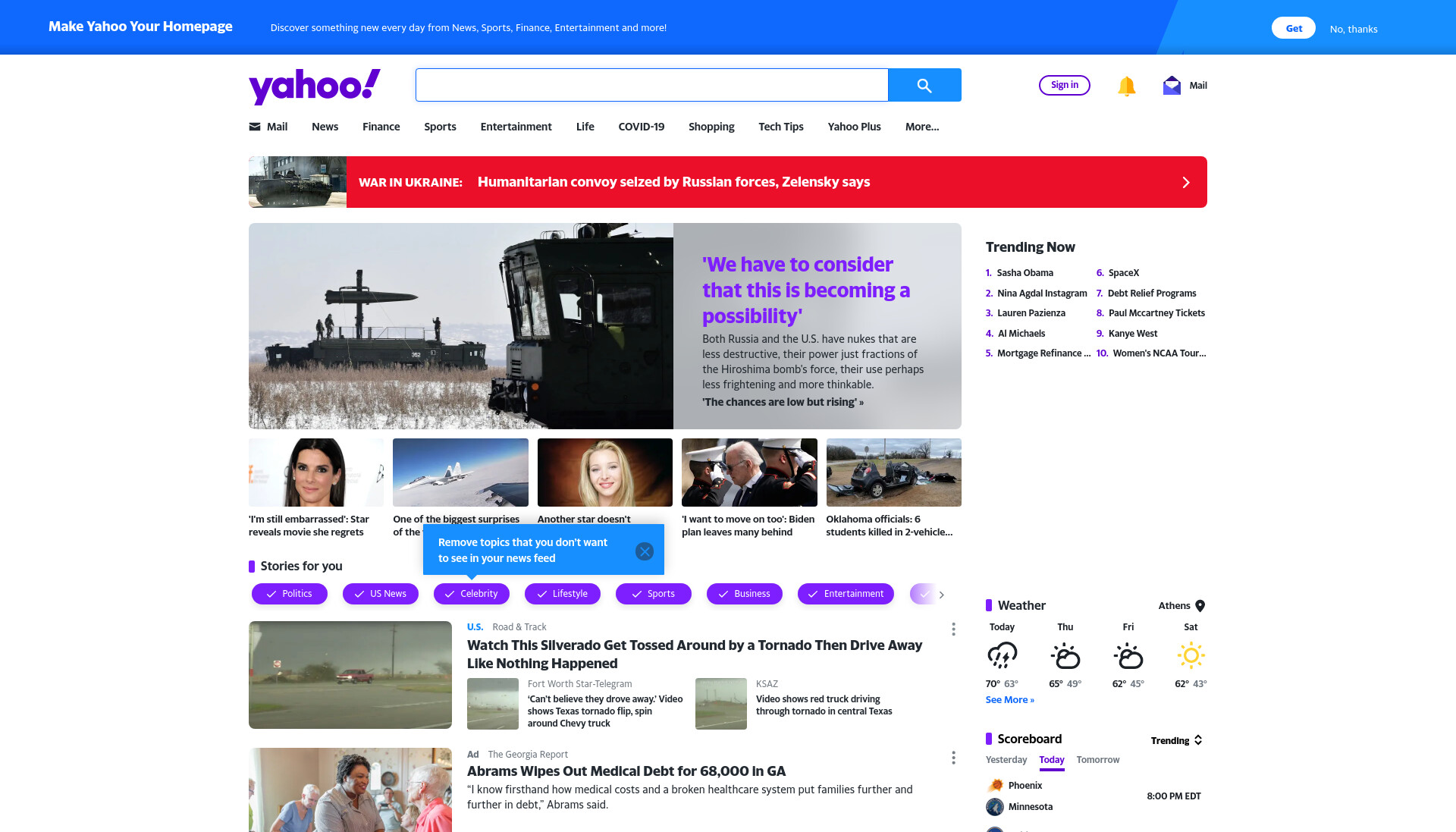Toggle the US News topic chip
This screenshot has height=832, width=1456.
pyautogui.click(x=381, y=594)
